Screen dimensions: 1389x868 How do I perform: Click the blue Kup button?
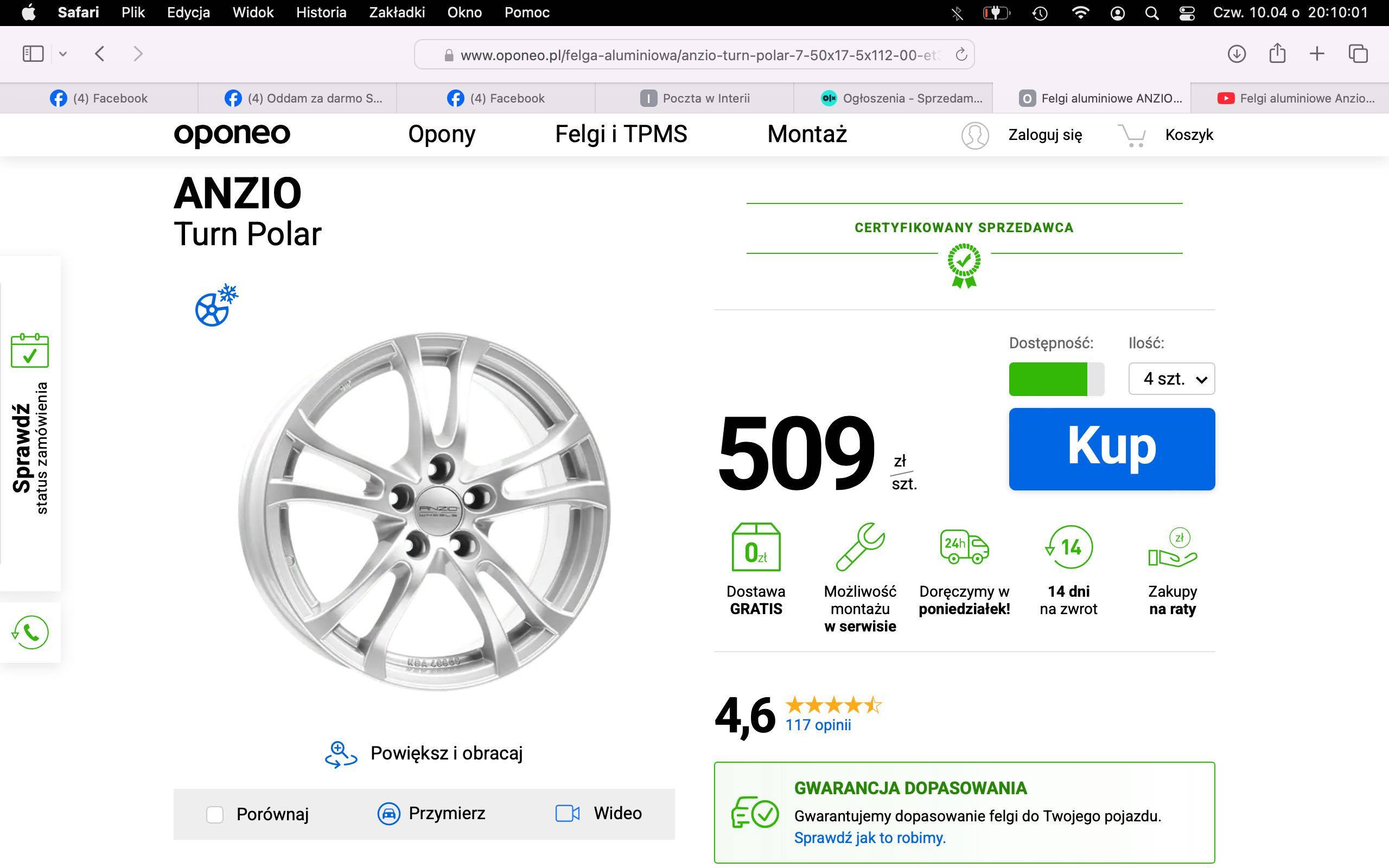click(1112, 449)
